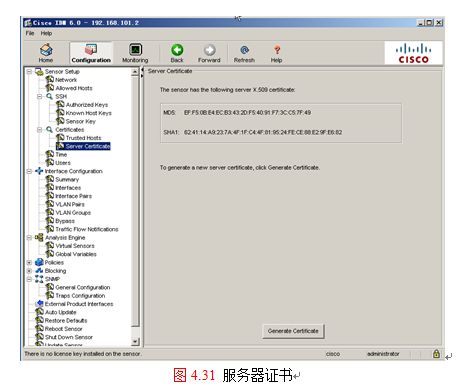Click the Cisco logo
Viewport: 469px width, 387px height.
413,53
